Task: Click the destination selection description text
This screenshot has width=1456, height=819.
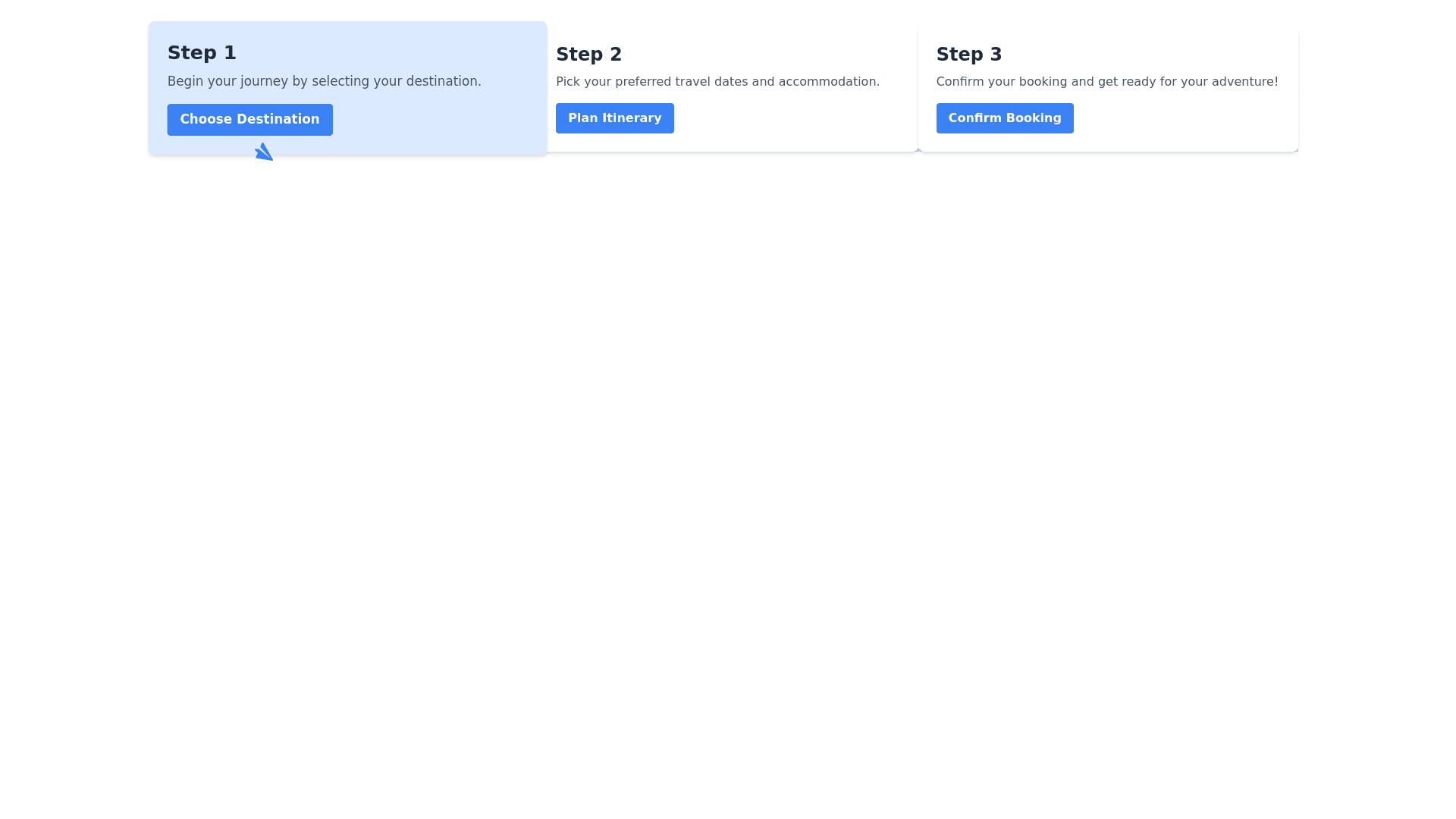Action: tap(325, 81)
